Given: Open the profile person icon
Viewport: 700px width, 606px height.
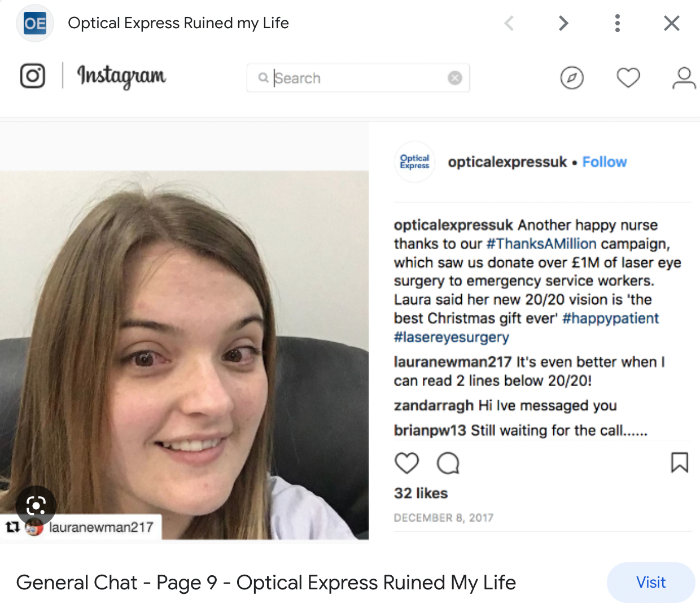Looking at the screenshot, I should pyautogui.click(x=684, y=78).
